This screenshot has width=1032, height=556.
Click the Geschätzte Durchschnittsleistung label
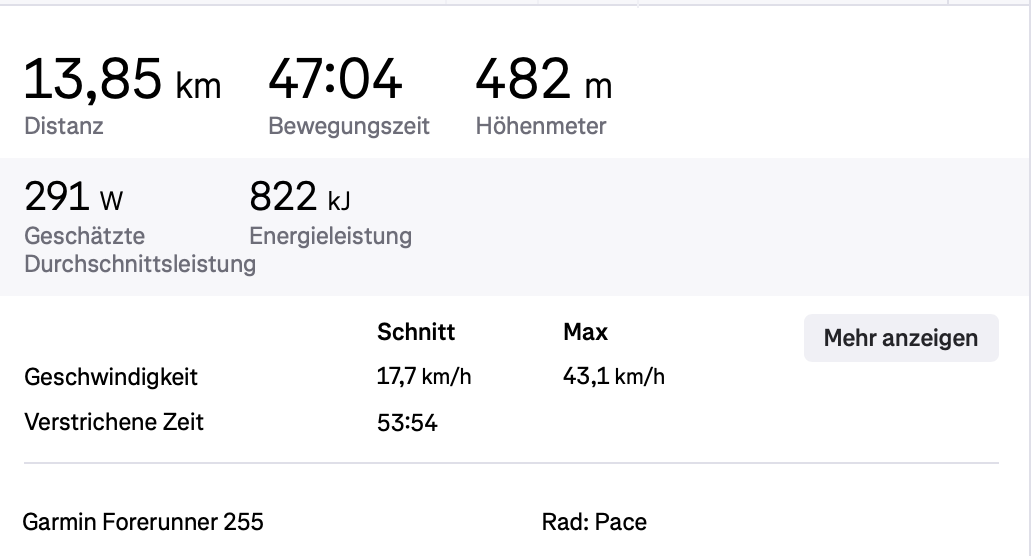(139, 250)
